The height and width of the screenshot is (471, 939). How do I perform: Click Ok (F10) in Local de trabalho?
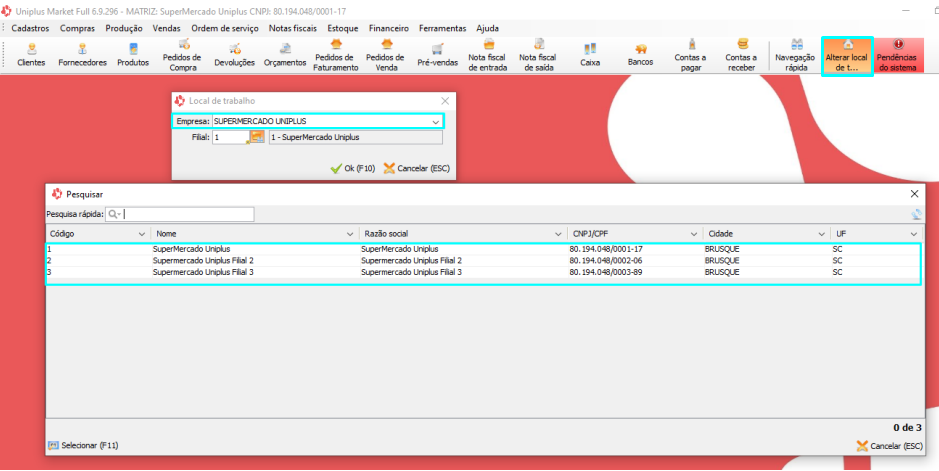click(x=353, y=169)
